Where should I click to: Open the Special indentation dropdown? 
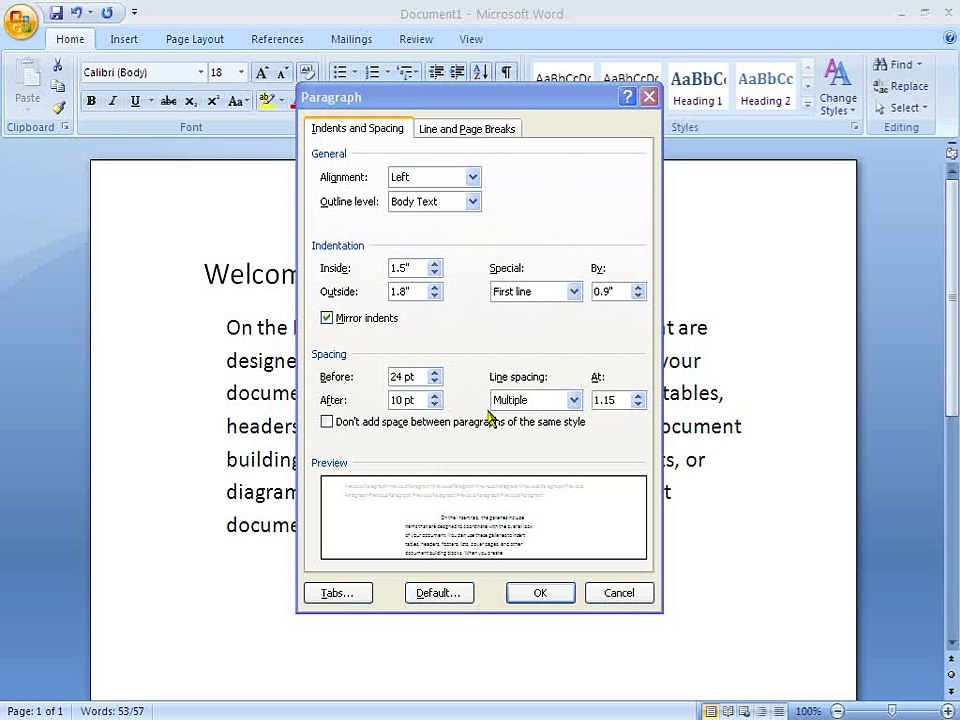(574, 291)
